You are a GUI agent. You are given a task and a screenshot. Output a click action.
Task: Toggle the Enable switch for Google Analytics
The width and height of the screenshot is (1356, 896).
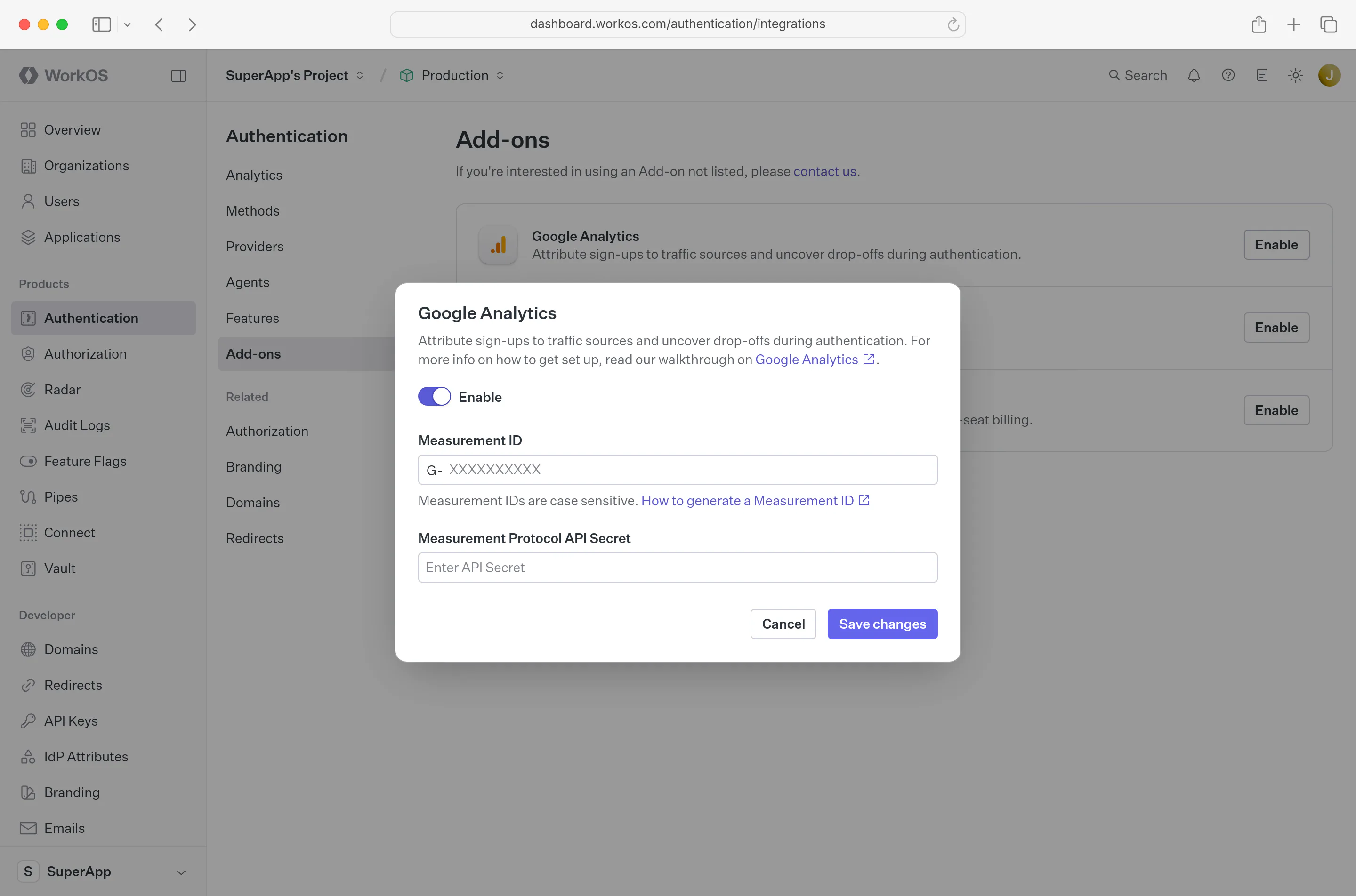(x=434, y=397)
